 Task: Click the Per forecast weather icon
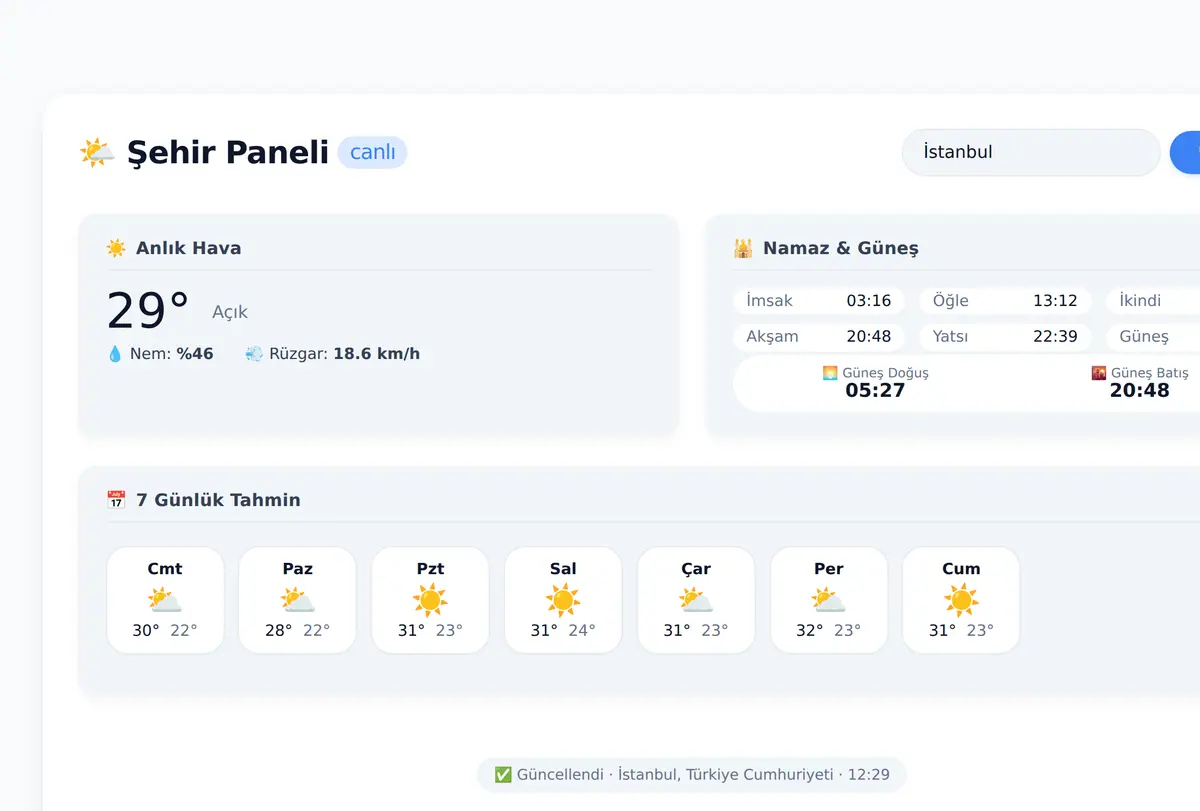coord(829,600)
